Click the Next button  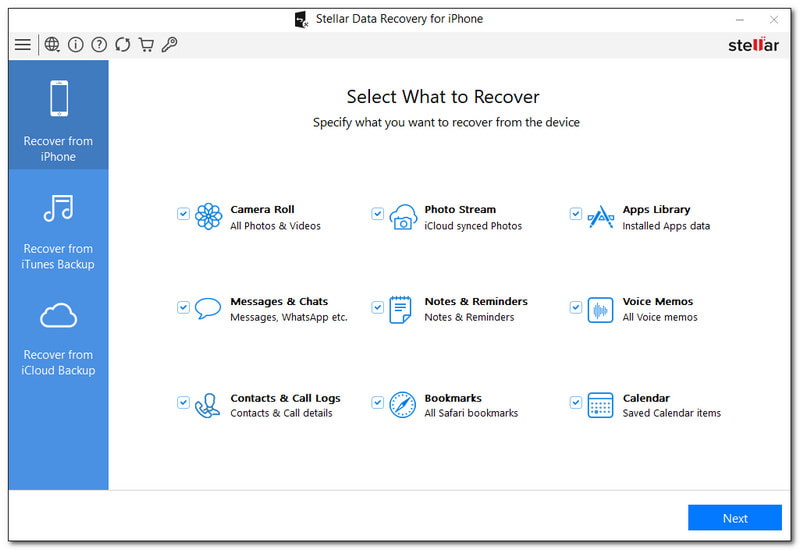pyautogui.click(x=735, y=518)
